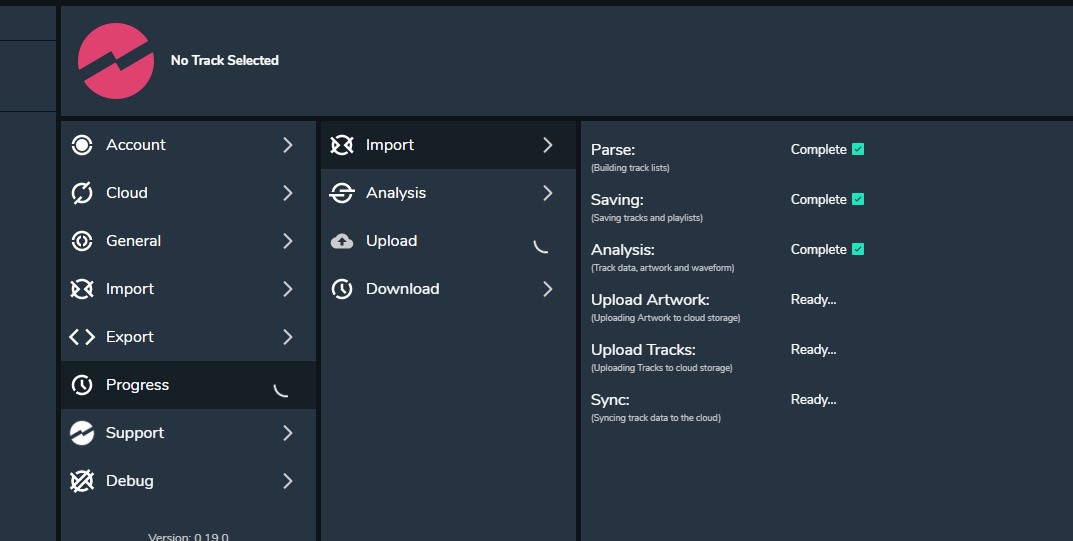The height and width of the screenshot is (541, 1073).
Task: Toggle the Saving Complete checkbox
Action: pos(858,200)
